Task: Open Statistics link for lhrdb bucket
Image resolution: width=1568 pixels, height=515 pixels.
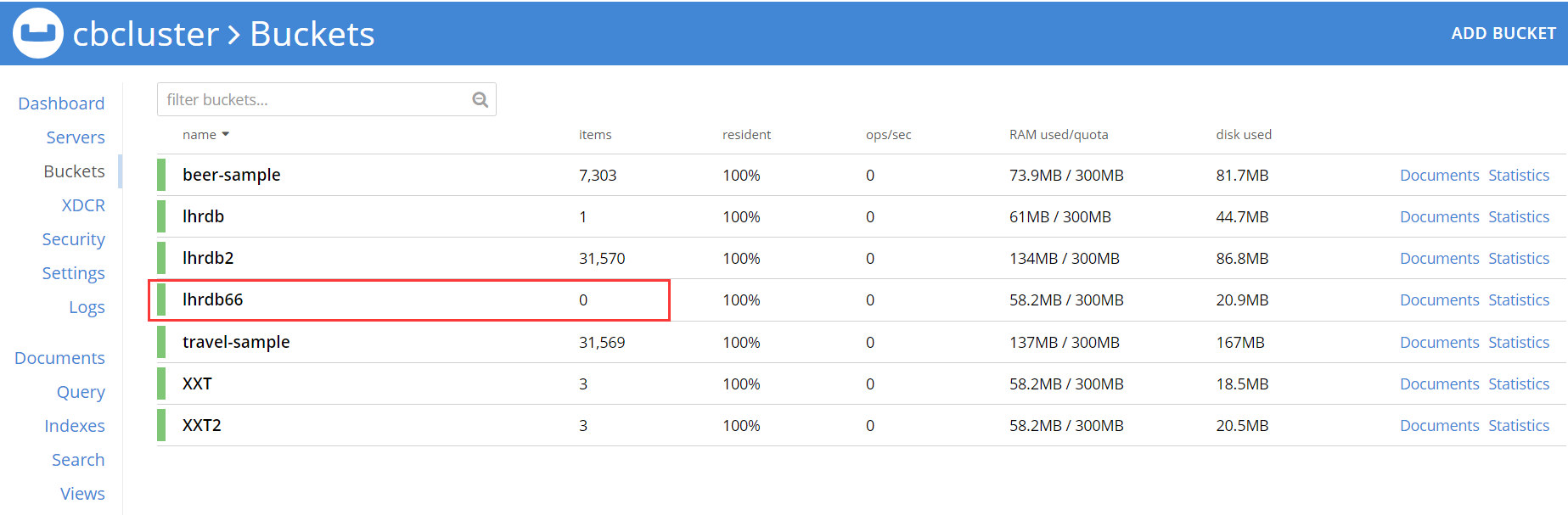Action: (x=1519, y=216)
